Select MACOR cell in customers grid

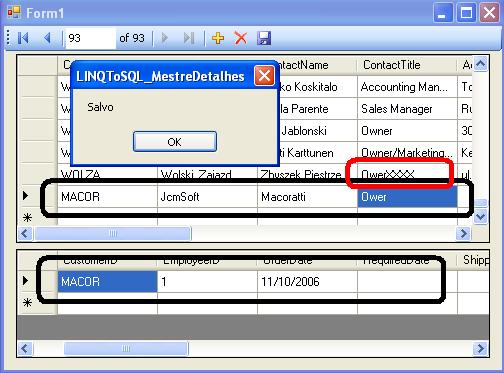point(107,197)
